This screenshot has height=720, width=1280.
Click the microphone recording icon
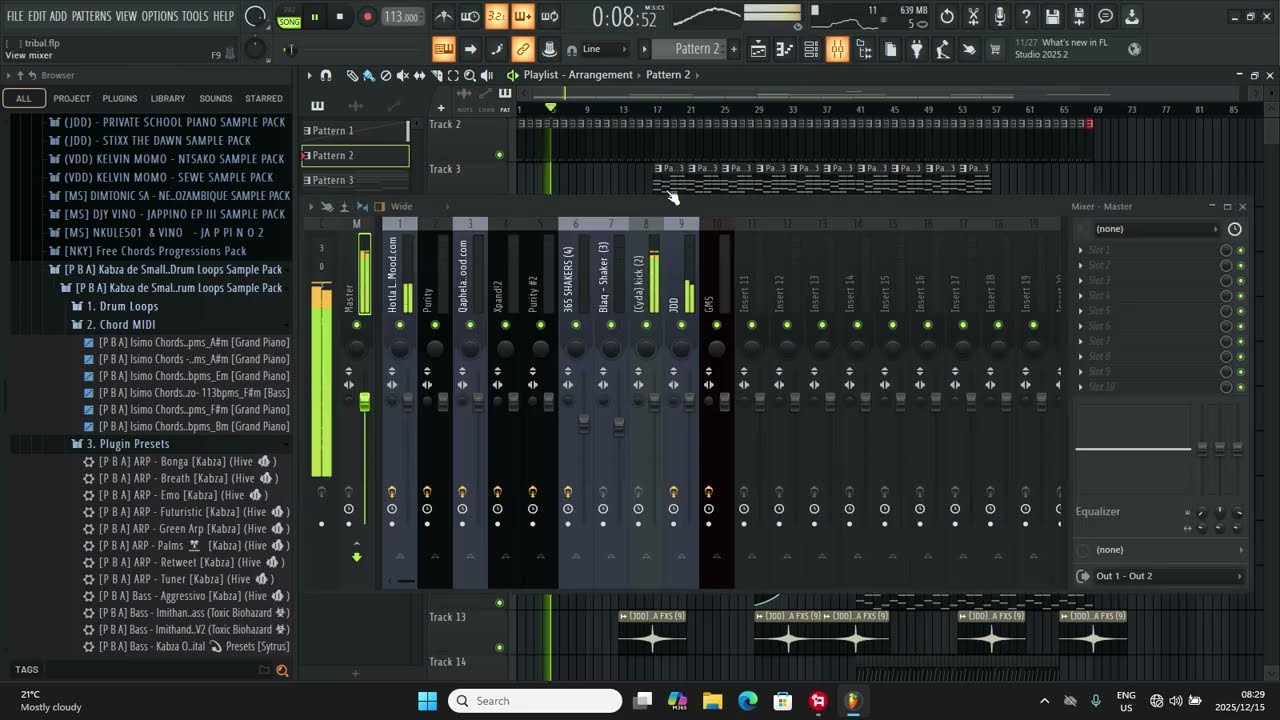(x=1000, y=16)
